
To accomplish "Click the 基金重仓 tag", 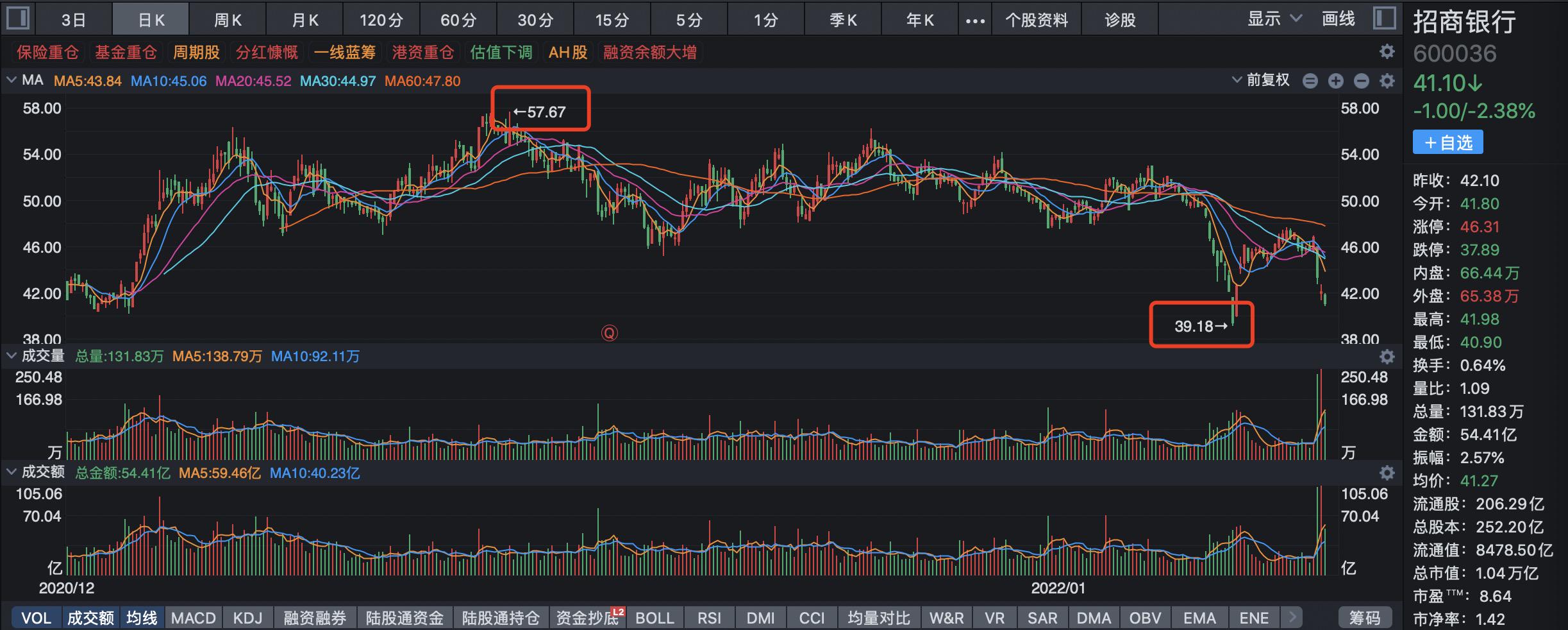I will click(x=126, y=52).
